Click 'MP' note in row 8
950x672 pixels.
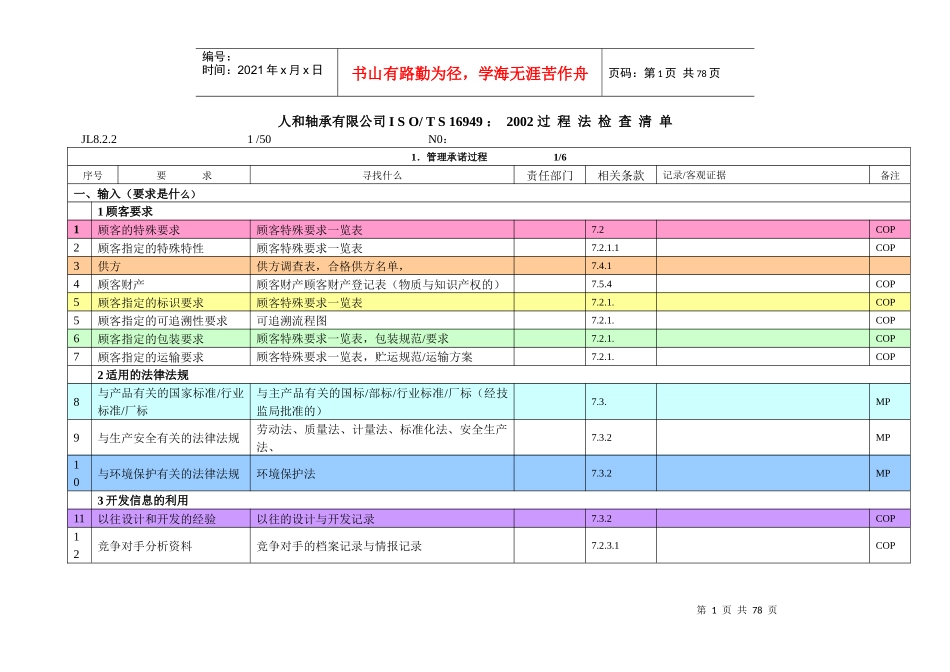883,402
